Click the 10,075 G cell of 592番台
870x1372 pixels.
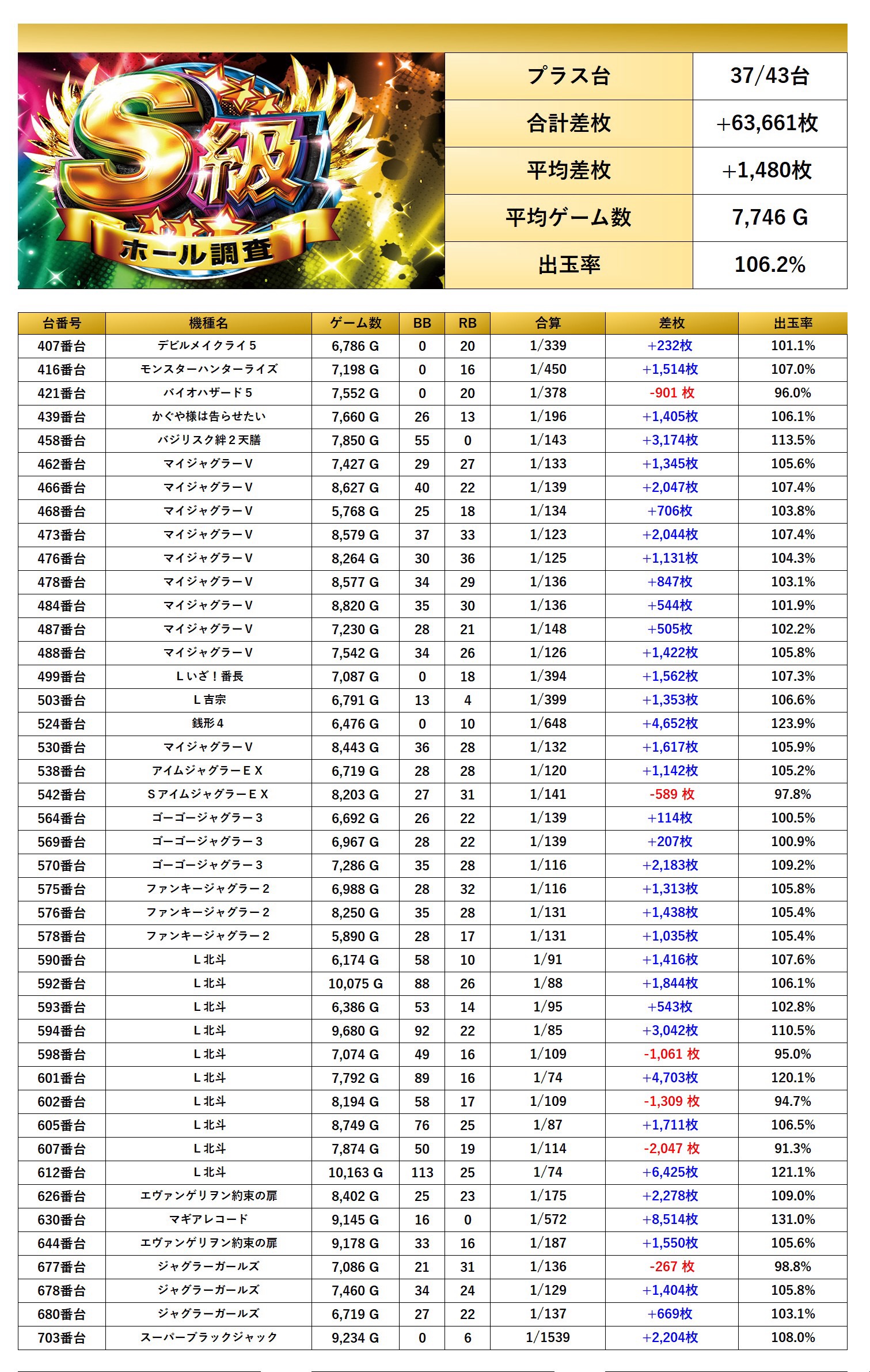[355, 984]
